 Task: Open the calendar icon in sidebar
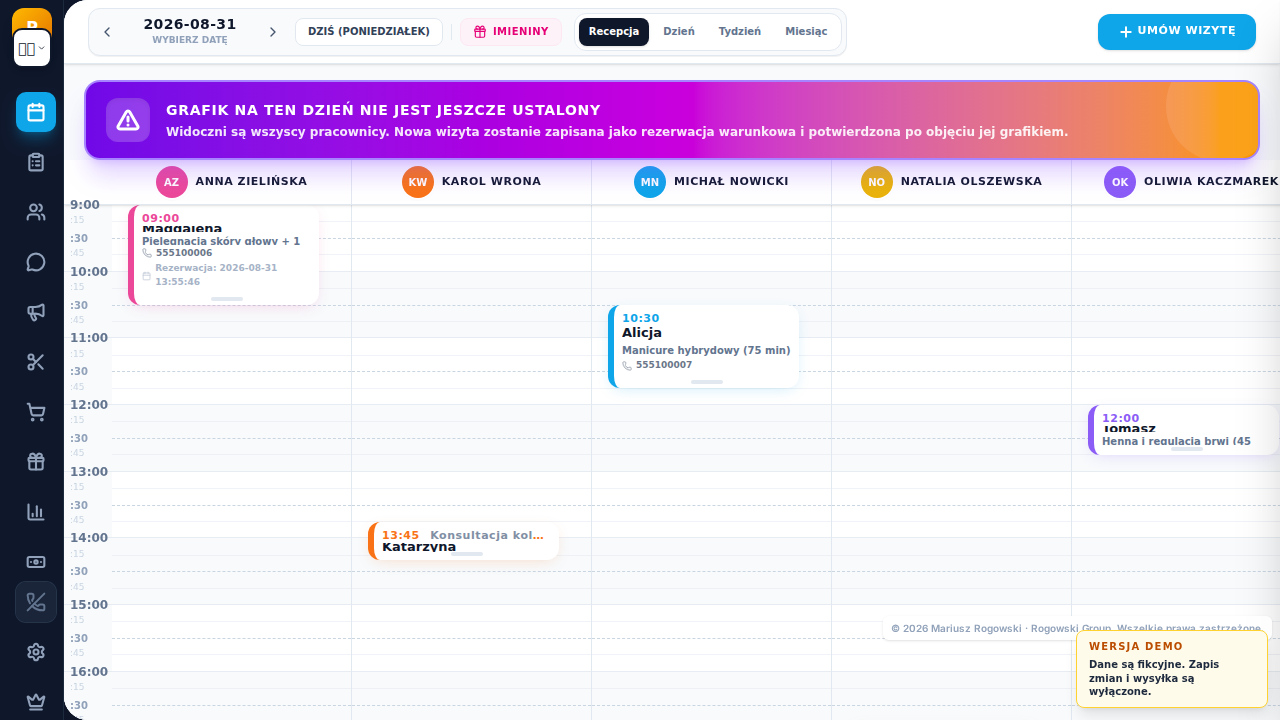pyautogui.click(x=36, y=112)
